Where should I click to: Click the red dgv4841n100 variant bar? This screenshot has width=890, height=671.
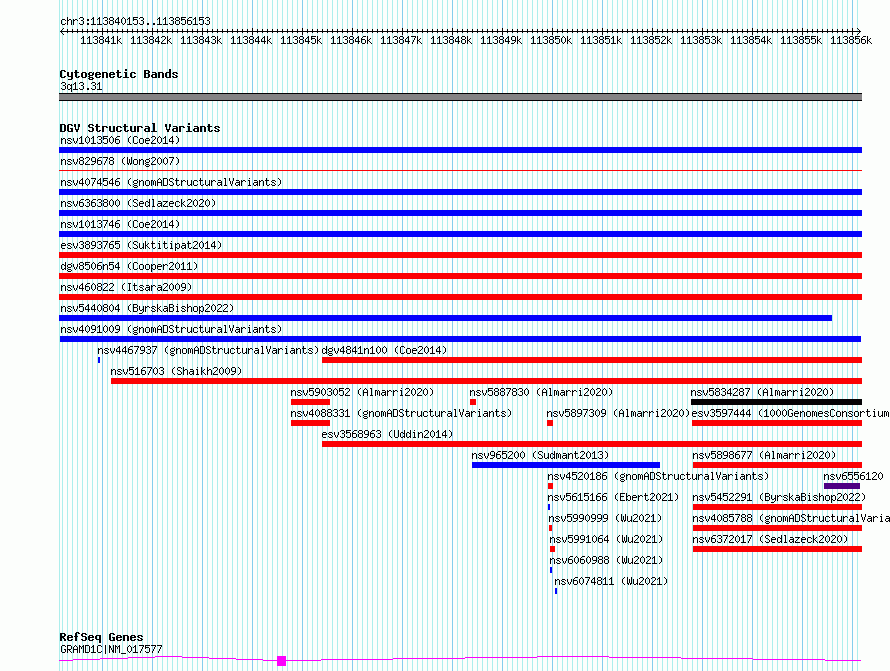(x=592, y=360)
